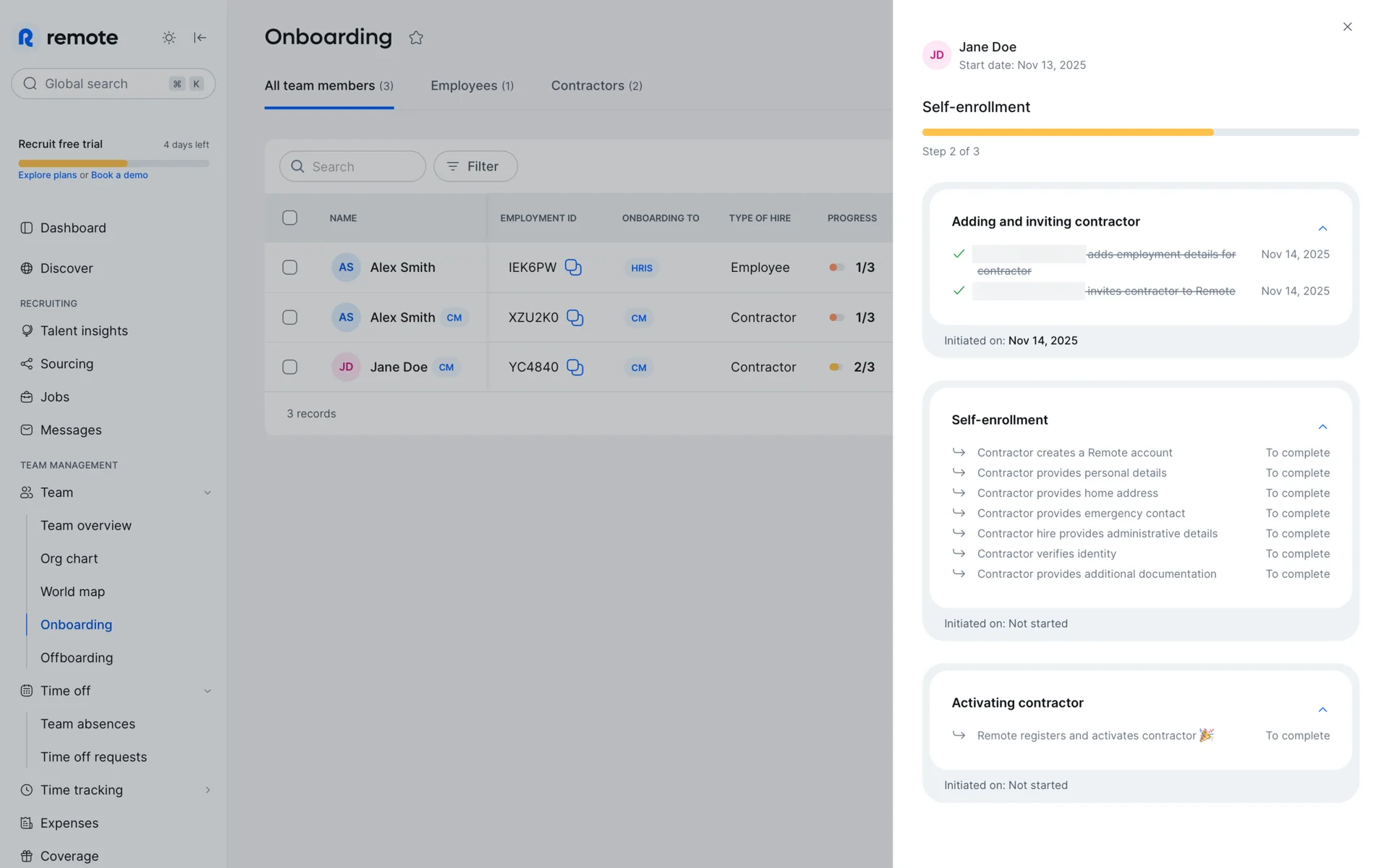Follow the Explore plans link
Image resolution: width=1389 pixels, height=868 pixels.
(x=47, y=175)
